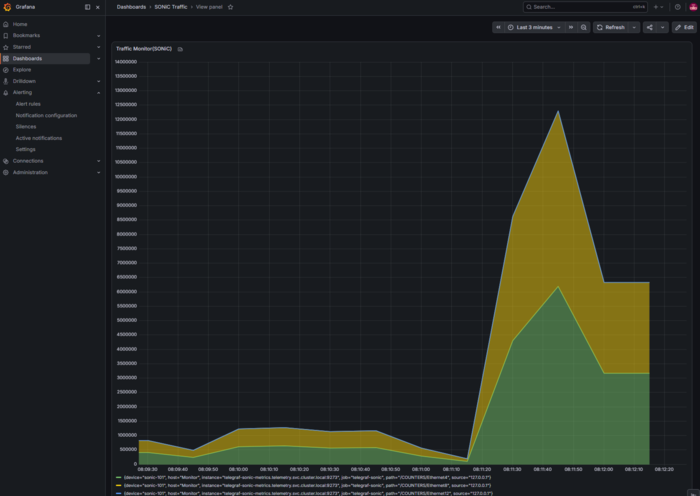
Task: Open Alert rules in the sidebar
Action: (28, 104)
